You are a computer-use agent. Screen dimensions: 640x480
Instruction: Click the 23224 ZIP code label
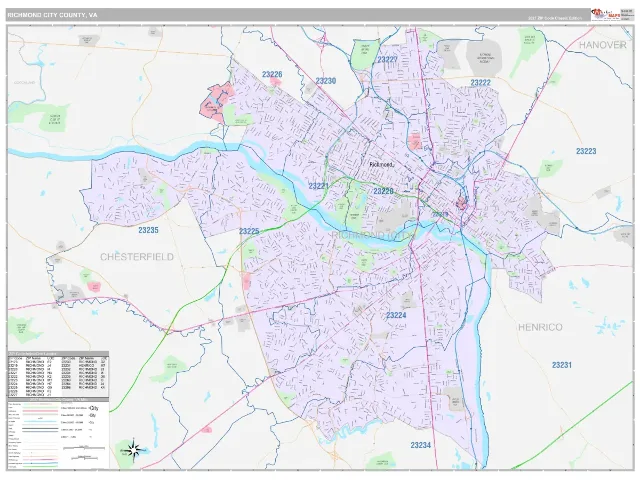(396, 315)
